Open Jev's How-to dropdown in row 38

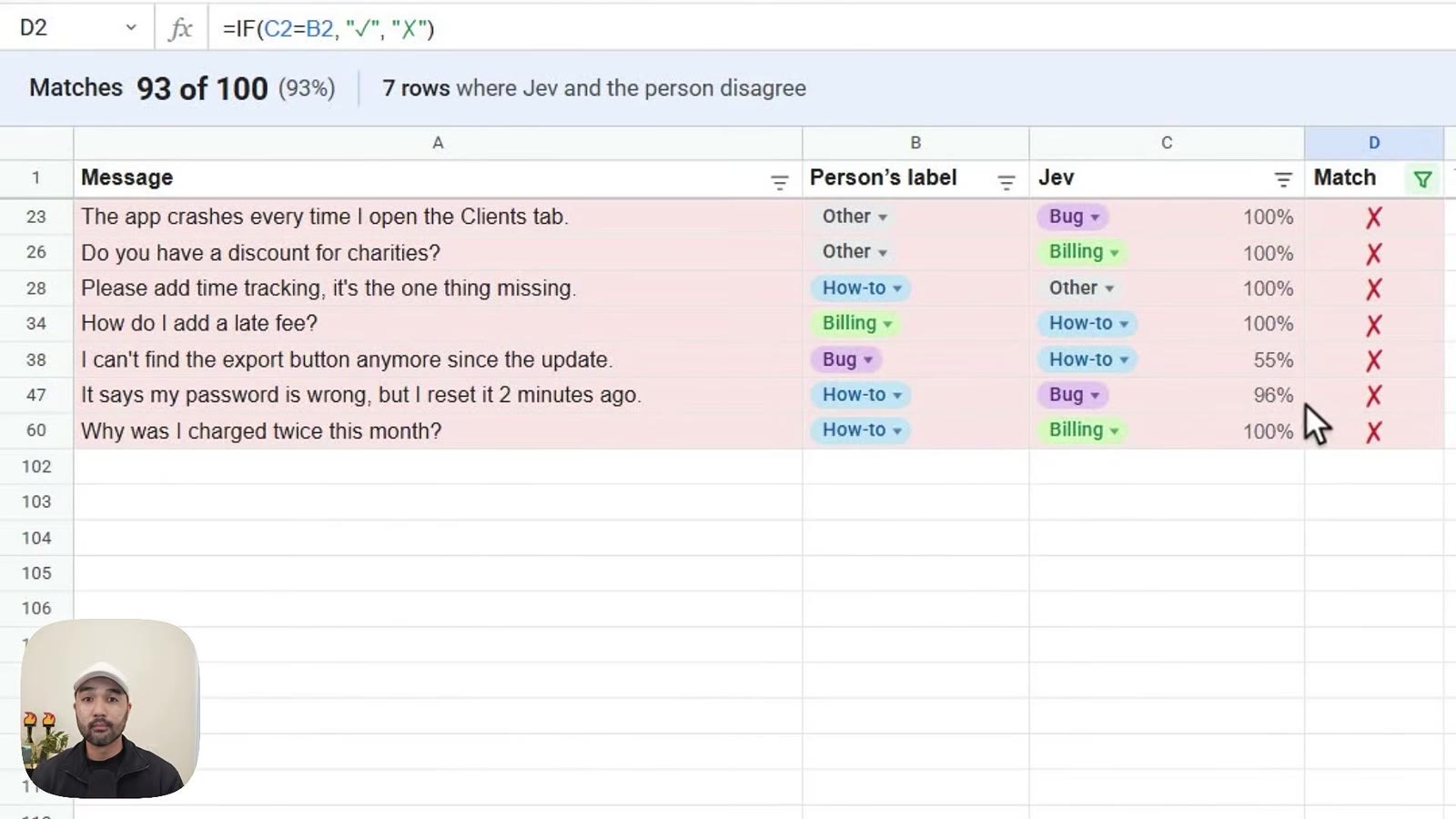pyautogui.click(x=1087, y=359)
